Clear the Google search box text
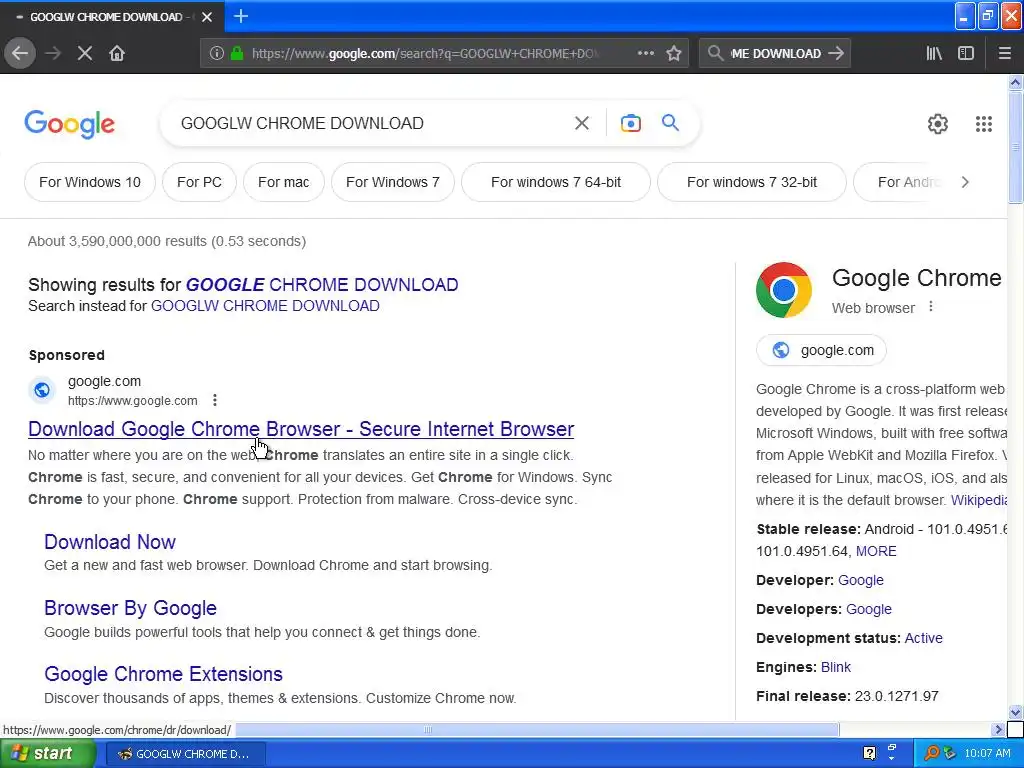Image resolution: width=1024 pixels, height=768 pixels. click(582, 123)
